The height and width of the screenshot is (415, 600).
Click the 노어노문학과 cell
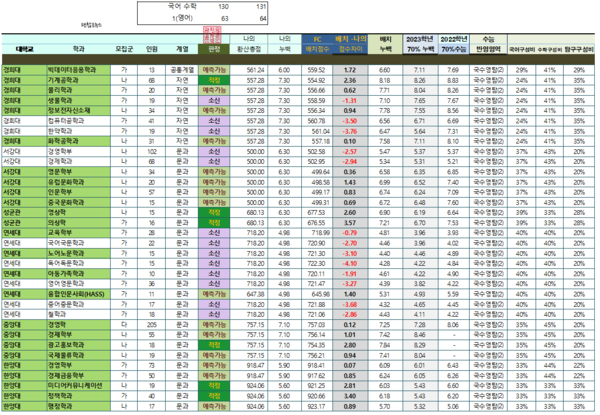click(x=78, y=253)
